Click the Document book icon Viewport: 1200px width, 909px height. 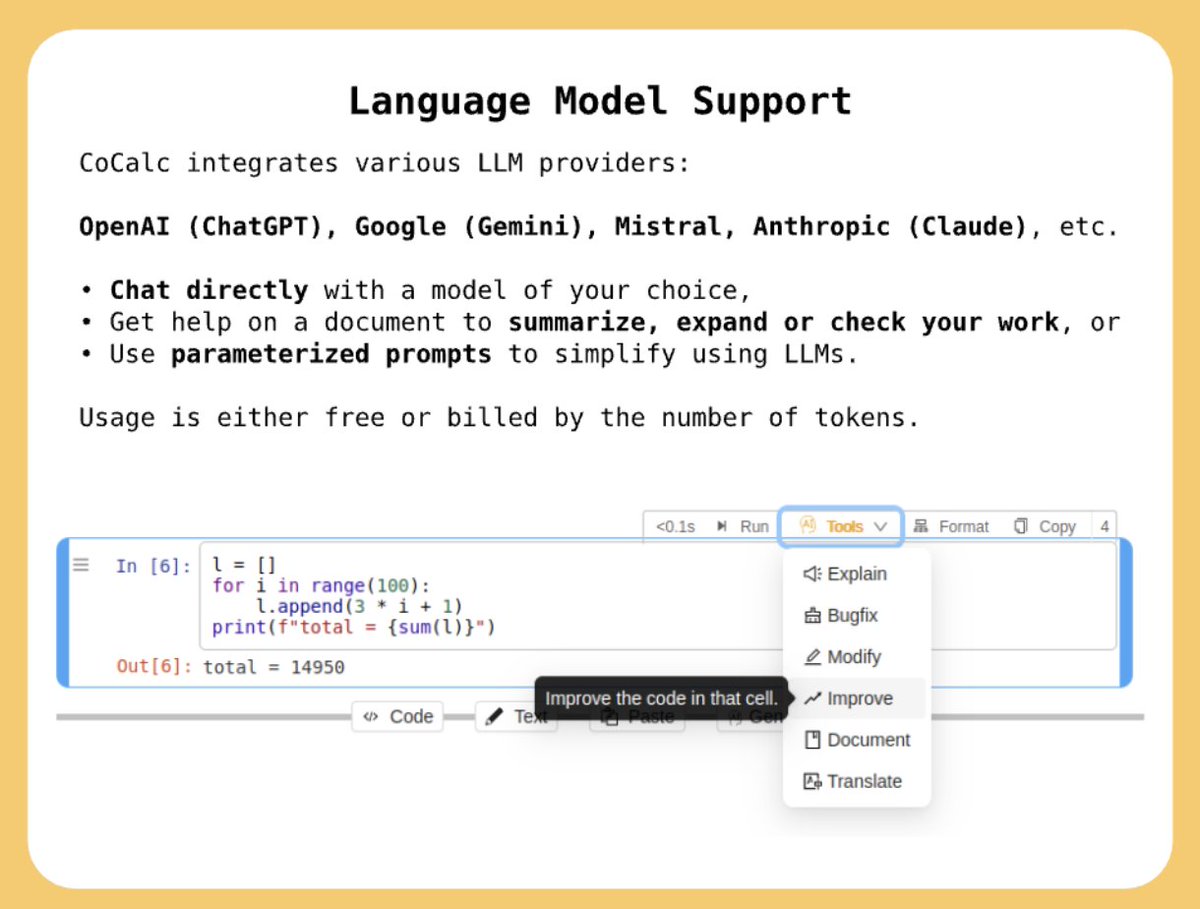[812, 740]
